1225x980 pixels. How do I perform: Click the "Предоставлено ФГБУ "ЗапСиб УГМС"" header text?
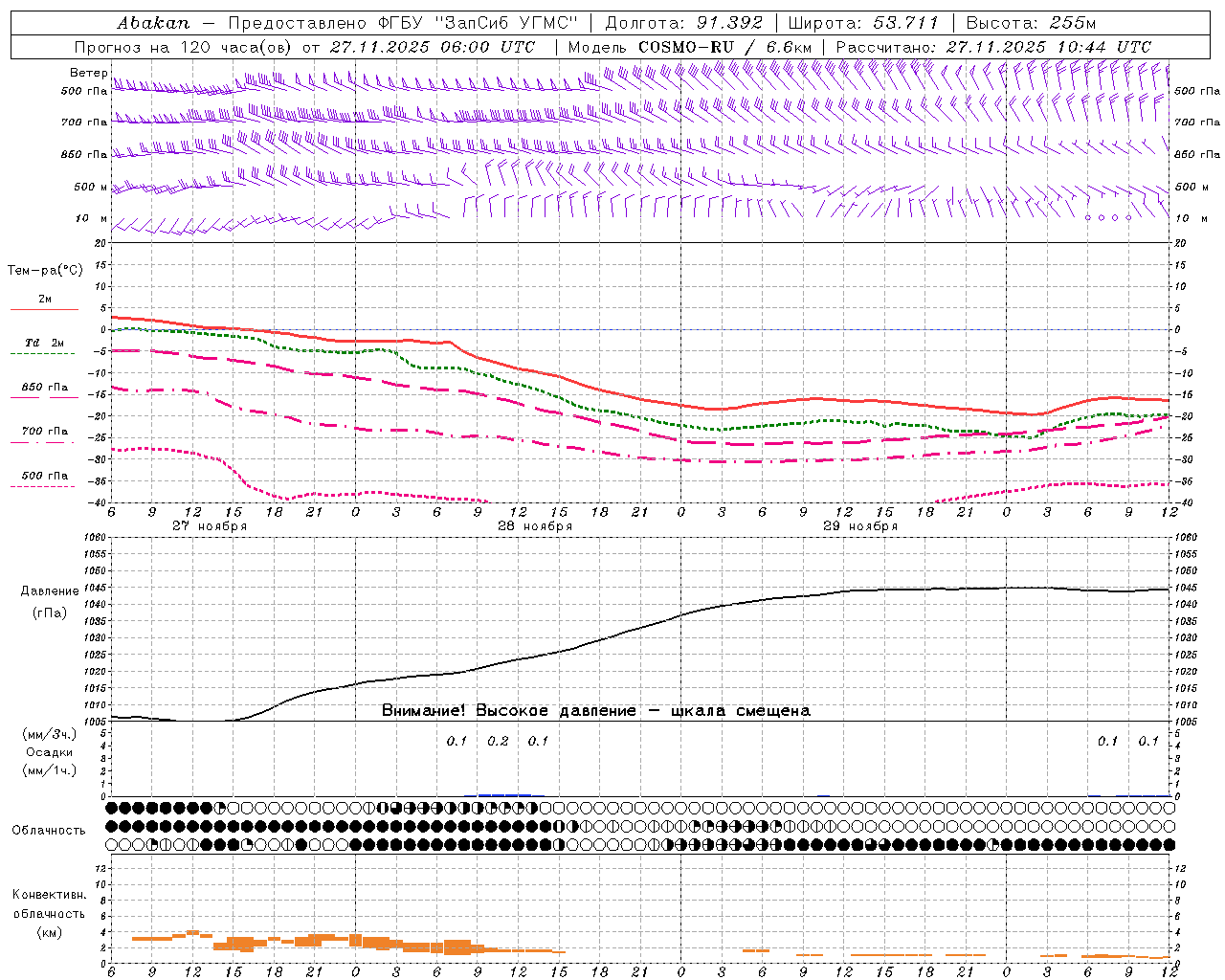point(403,23)
